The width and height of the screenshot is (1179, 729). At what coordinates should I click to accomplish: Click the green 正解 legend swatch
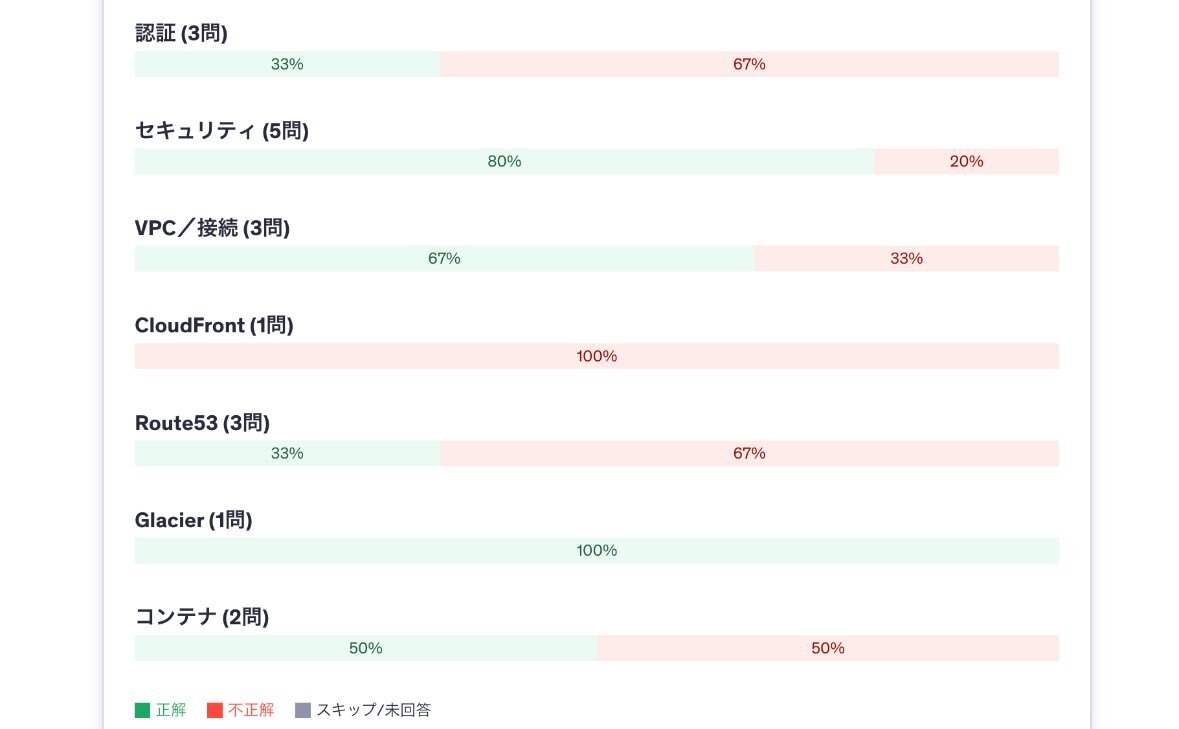click(x=142, y=710)
